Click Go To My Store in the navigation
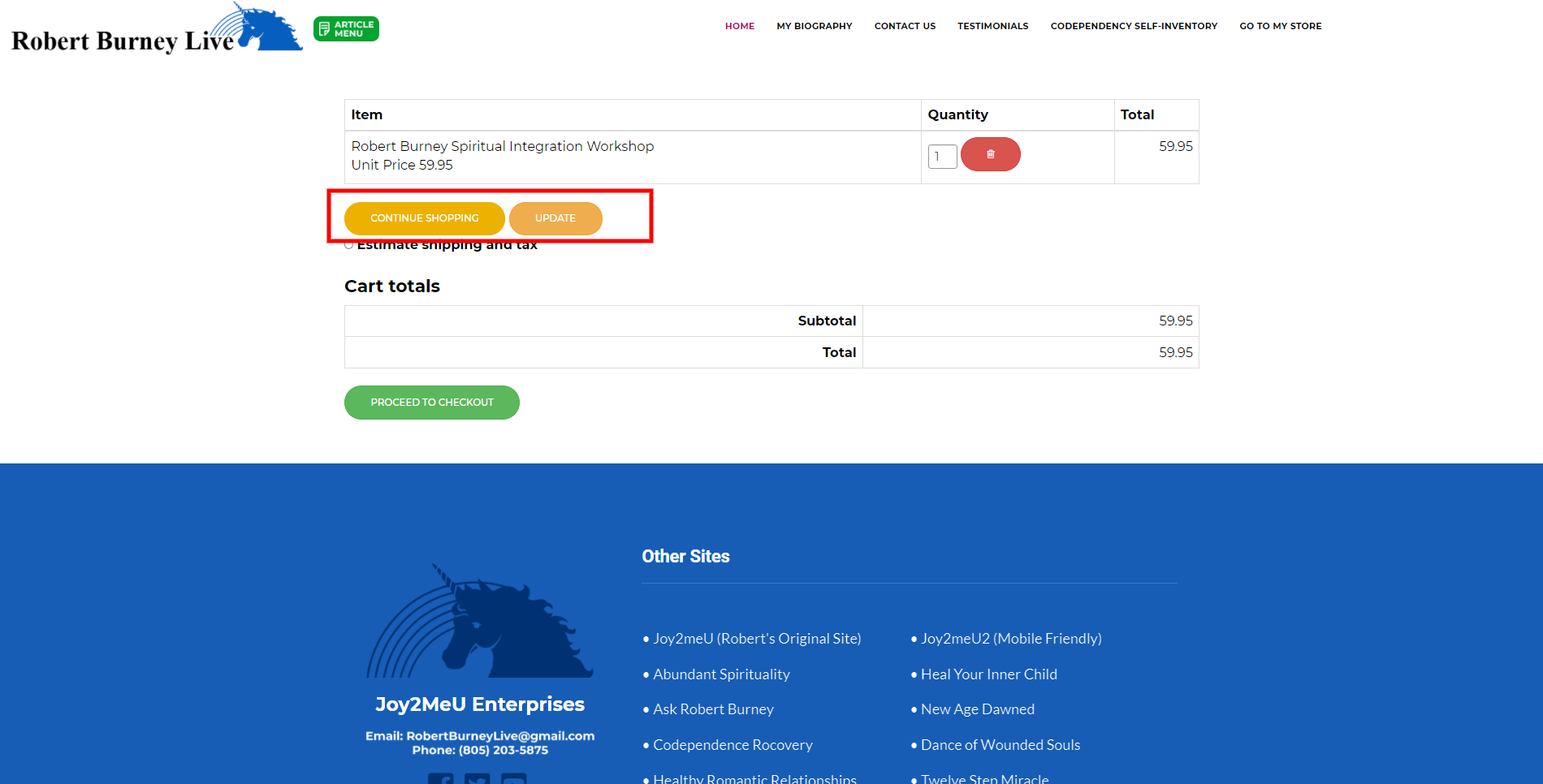This screenshot has width=1543, height=784. [1280, 26]
